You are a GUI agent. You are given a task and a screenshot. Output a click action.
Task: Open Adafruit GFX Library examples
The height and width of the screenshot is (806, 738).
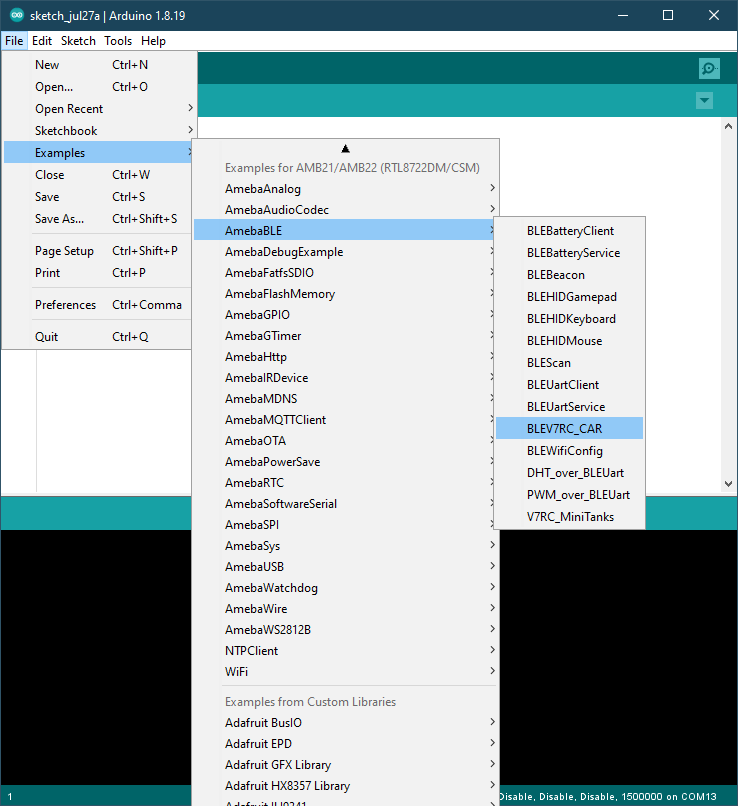tap(345, 765)
